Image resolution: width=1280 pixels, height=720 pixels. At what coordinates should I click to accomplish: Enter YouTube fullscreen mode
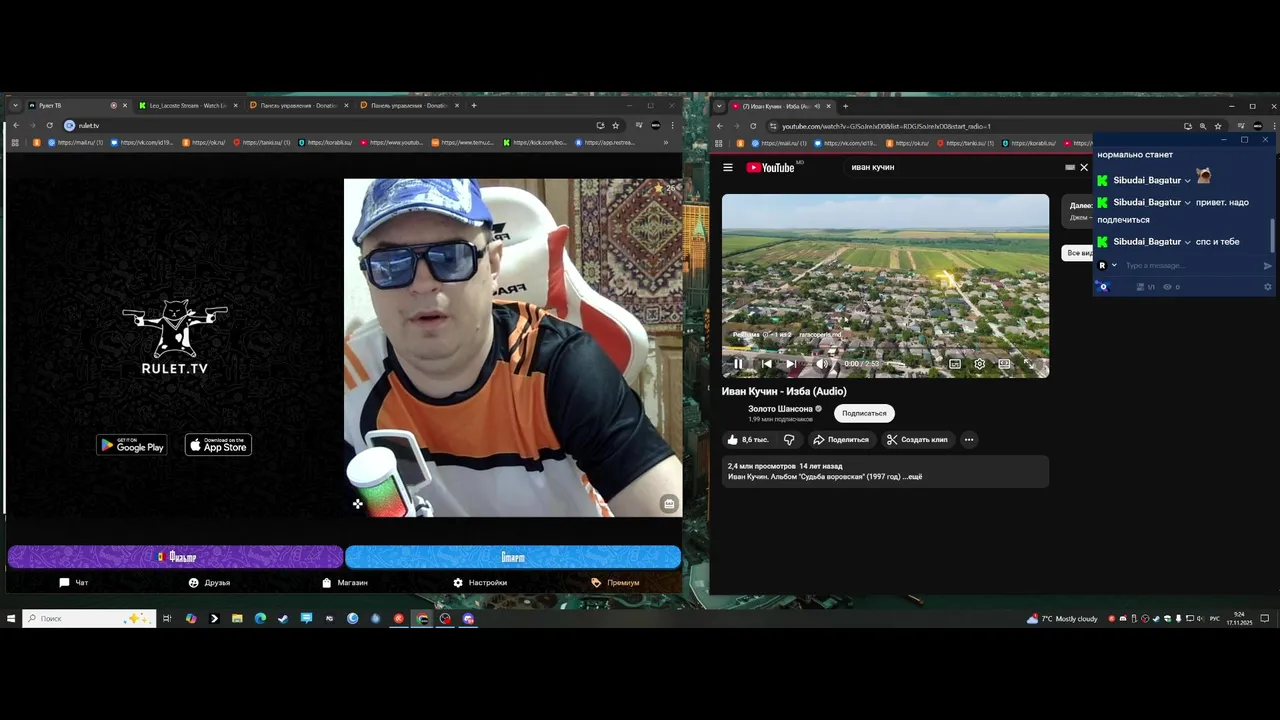pyautogui.click(x=1029, y=364)
